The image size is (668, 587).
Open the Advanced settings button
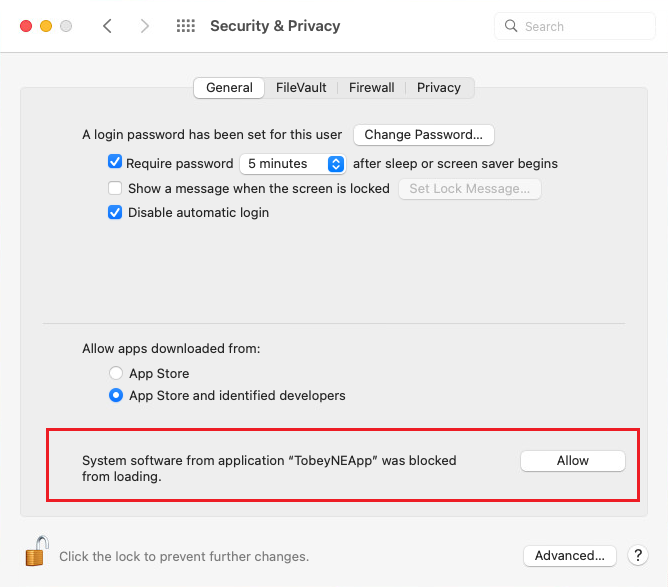570,555
